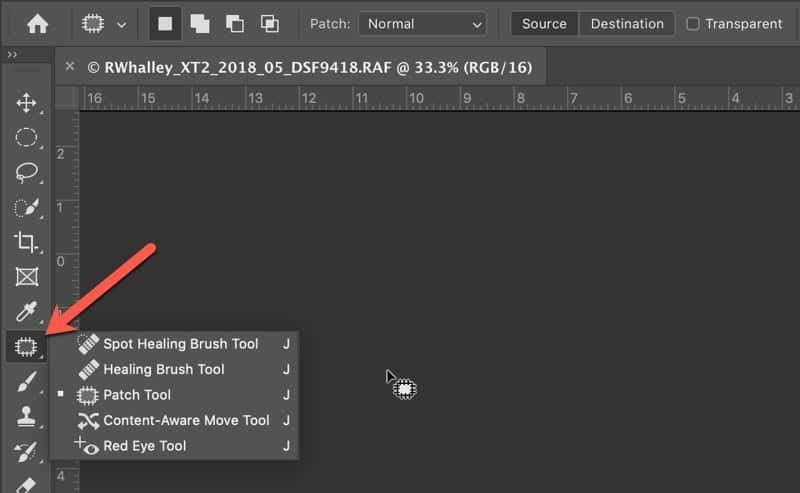Select the Eyedropper tool
This screenshot has height=493, width=800.
(26, 312)
